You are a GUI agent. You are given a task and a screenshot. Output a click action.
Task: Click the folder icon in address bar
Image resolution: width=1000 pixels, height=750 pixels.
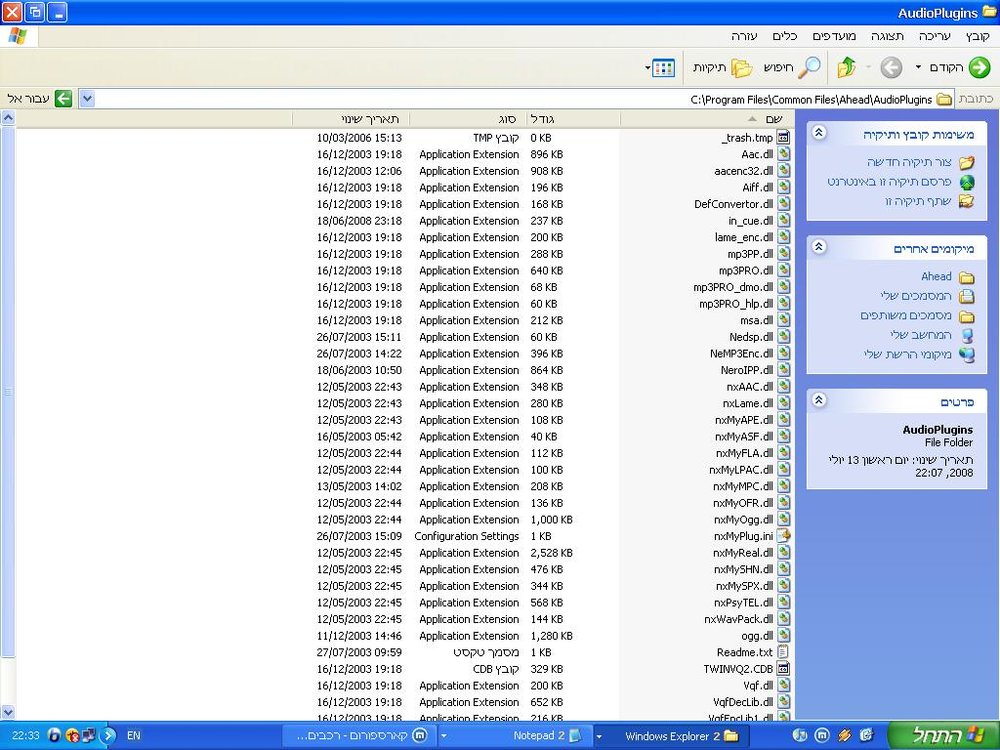(x=945, y=99)
